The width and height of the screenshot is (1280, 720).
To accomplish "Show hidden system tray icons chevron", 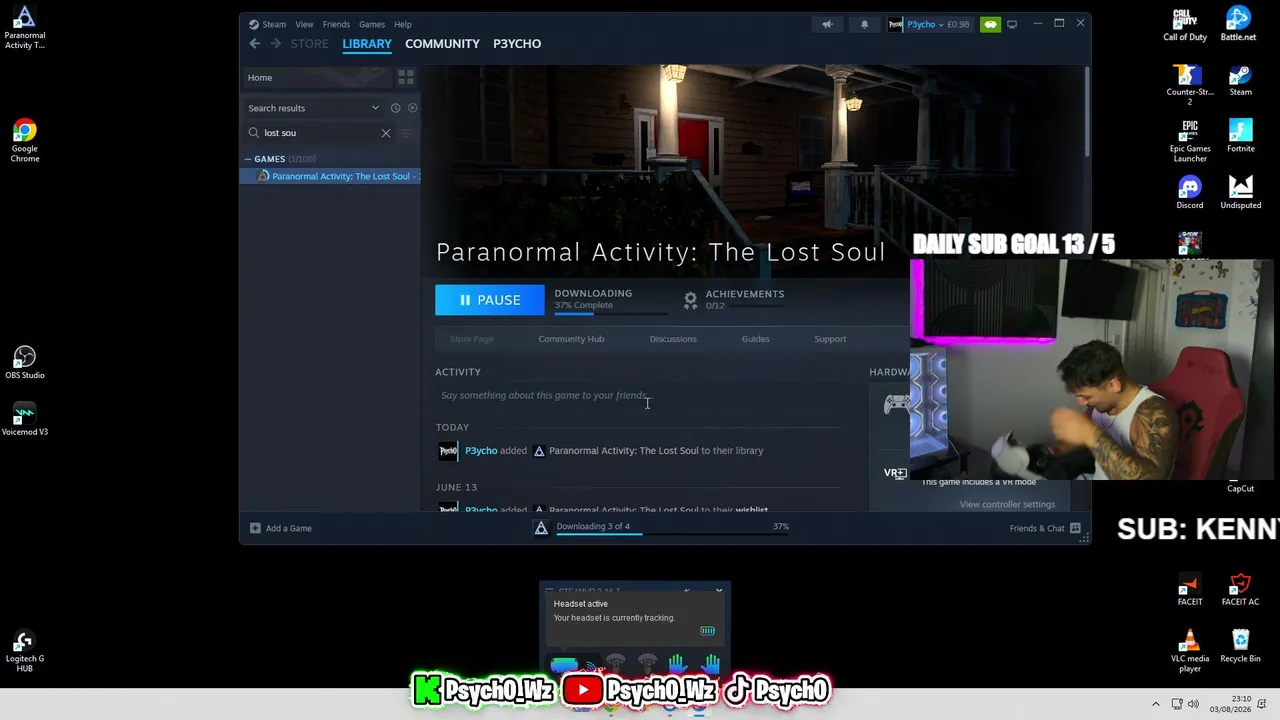I will [x=1156, y=704].
